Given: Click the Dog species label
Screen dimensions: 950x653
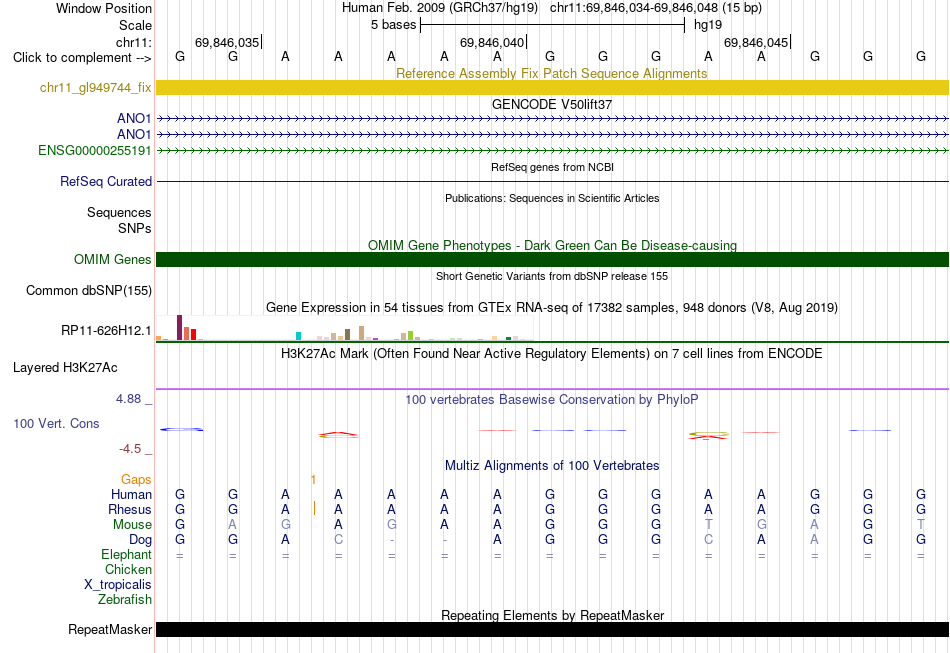Looking at the screenshot, I should click(140, 540).
